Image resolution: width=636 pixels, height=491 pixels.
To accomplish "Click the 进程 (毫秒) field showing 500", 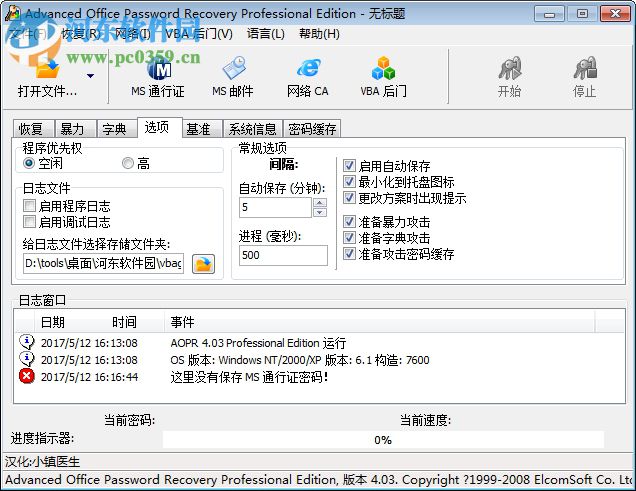I will click(x=283, y=255).
